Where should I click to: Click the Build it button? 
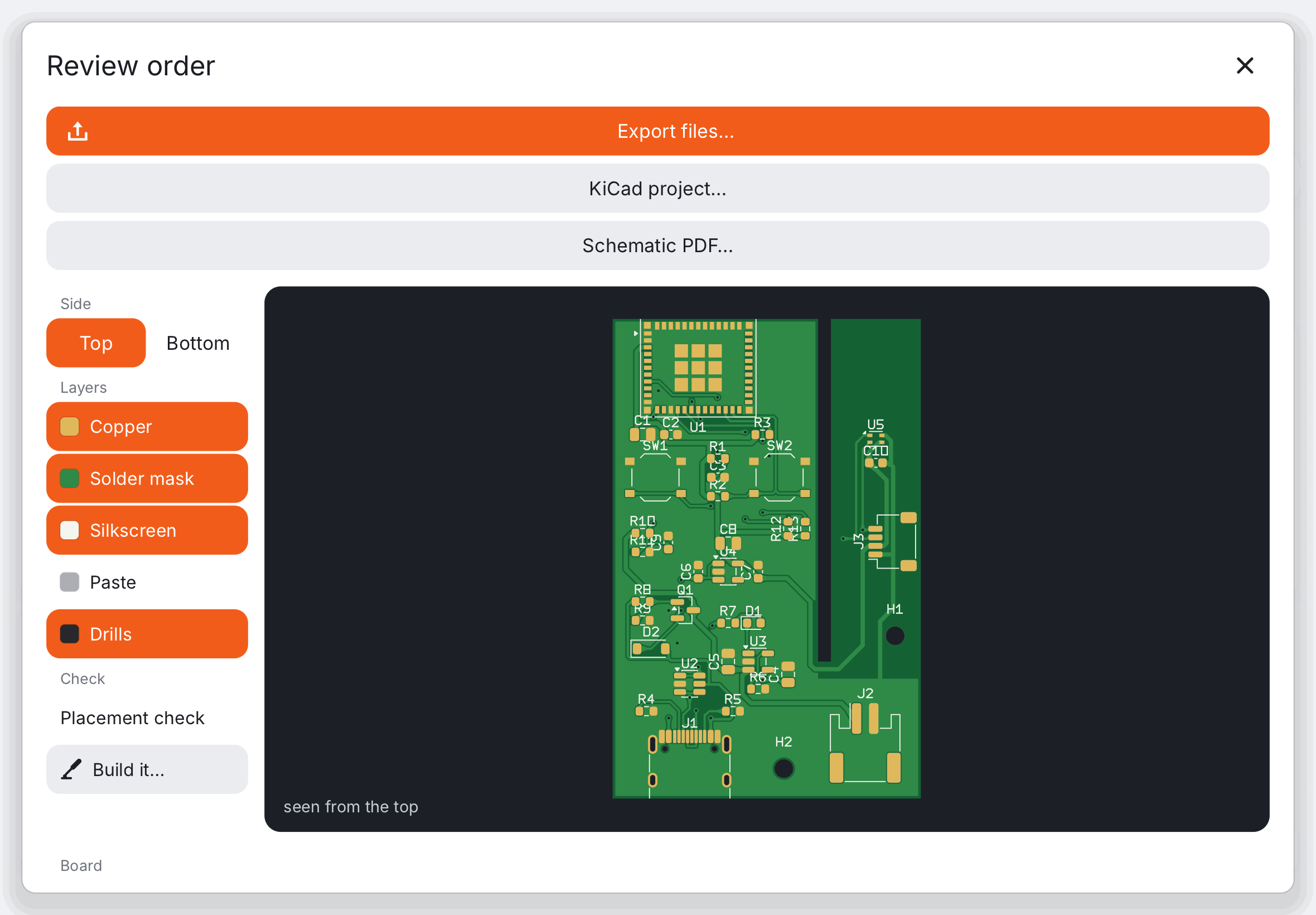pos(147,769)
